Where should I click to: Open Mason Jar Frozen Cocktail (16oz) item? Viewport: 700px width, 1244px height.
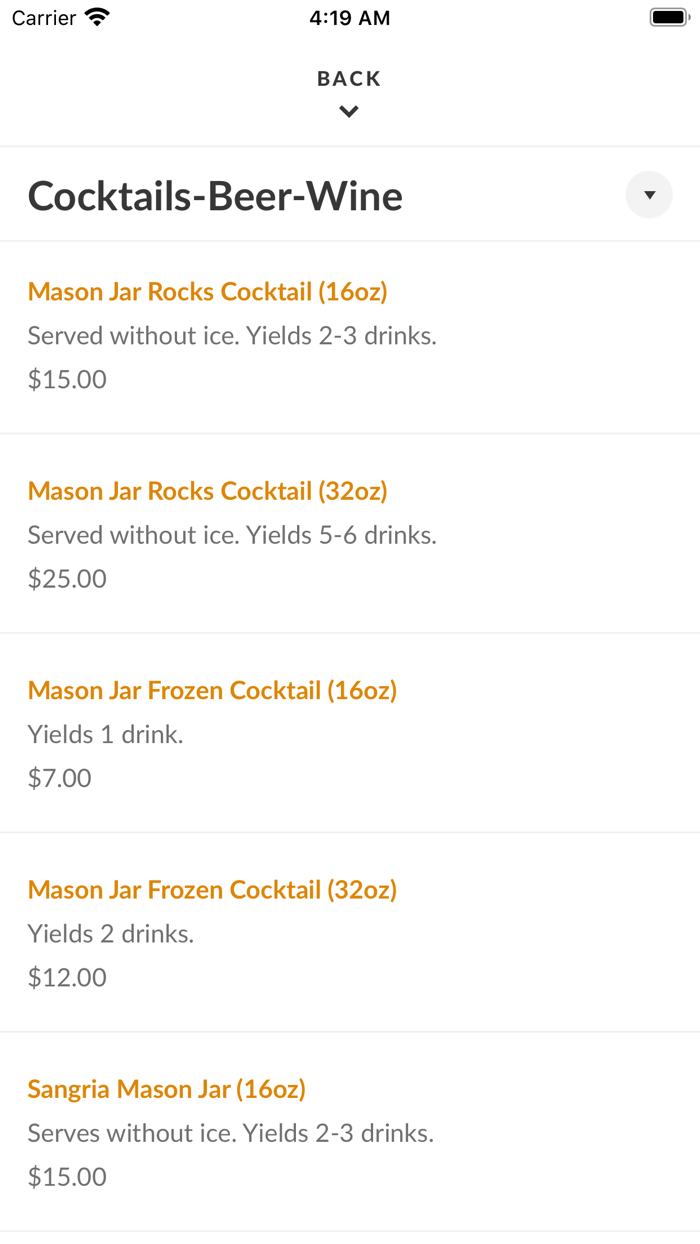[212, 690]
